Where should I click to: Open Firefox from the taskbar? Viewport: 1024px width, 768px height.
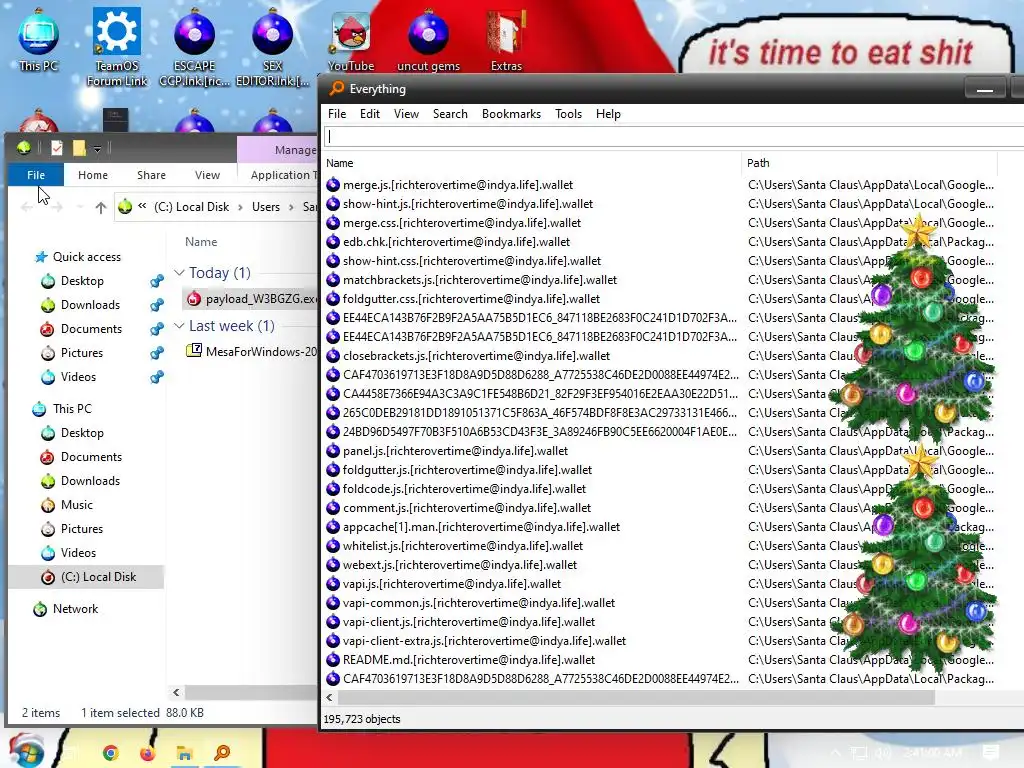point(148,753)
